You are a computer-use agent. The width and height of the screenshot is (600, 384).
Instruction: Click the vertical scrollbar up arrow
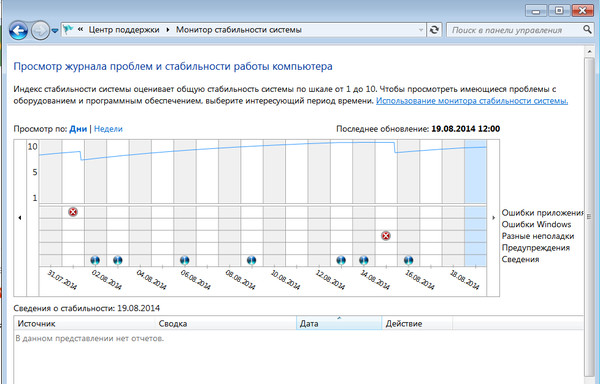point(589,51)
